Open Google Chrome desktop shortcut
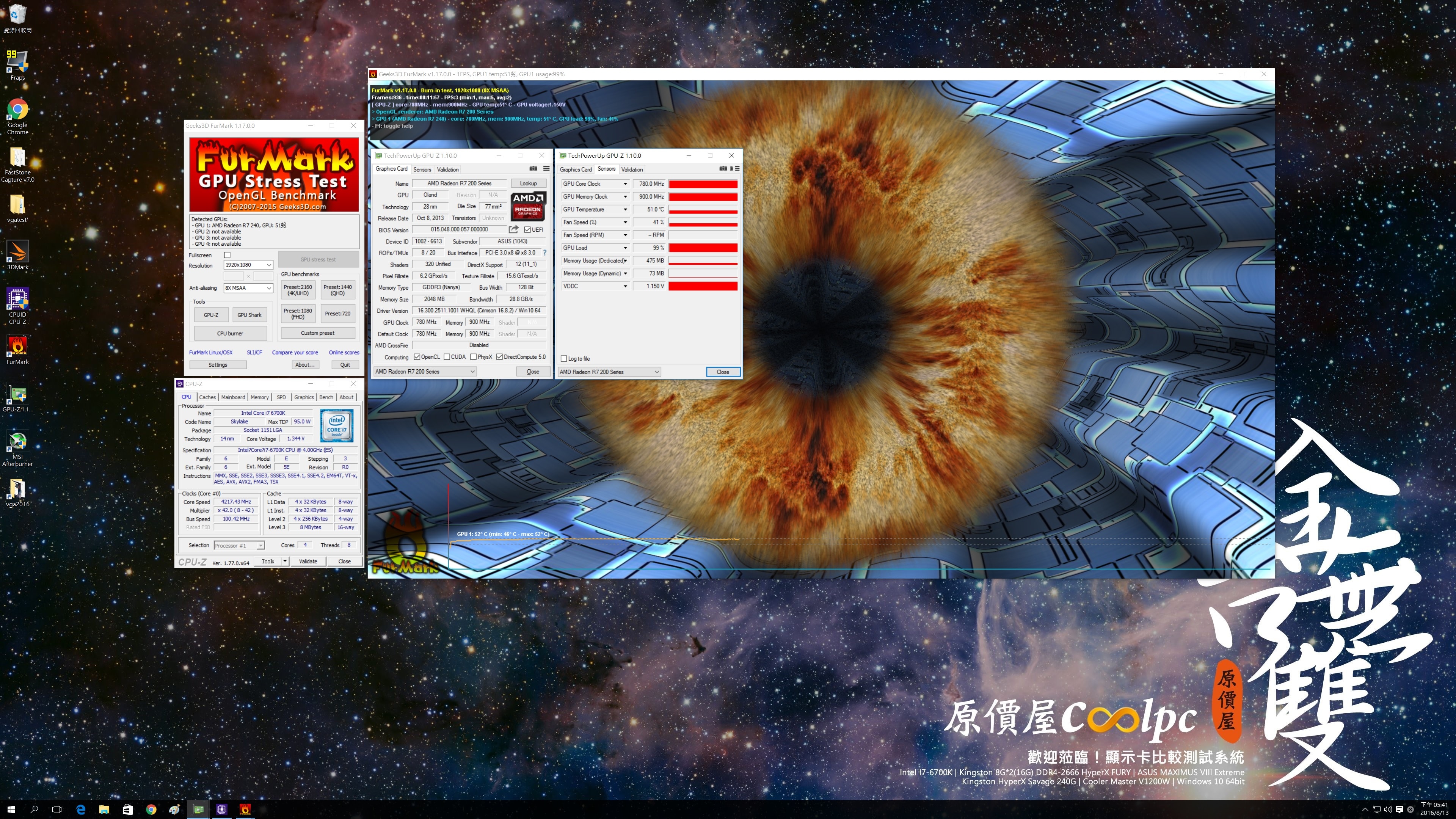This screenshot has width=1456, height=819. [x=17, y=116]
